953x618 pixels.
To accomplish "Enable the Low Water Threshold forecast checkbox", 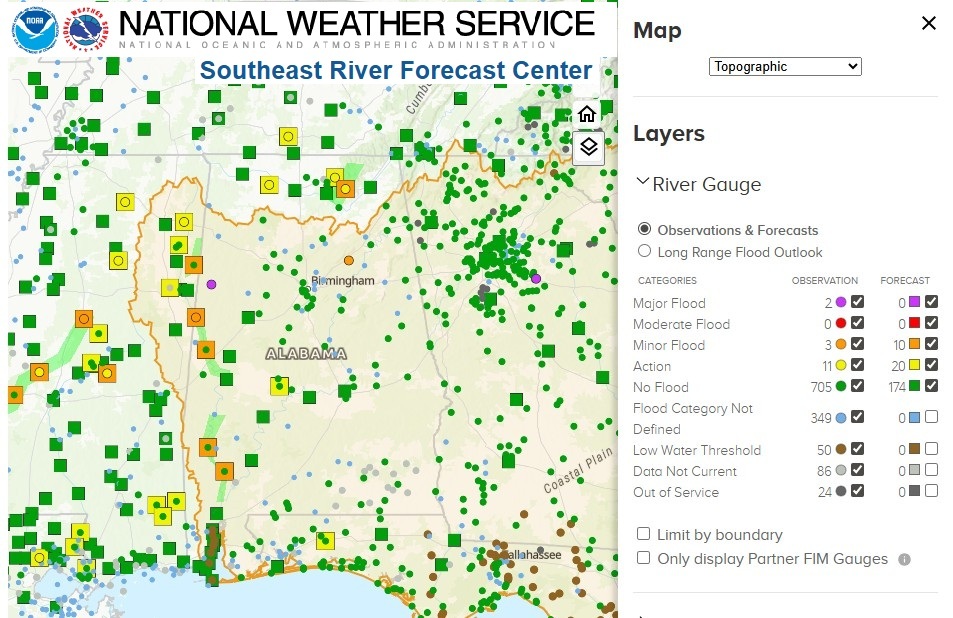I will click(932, 449).
